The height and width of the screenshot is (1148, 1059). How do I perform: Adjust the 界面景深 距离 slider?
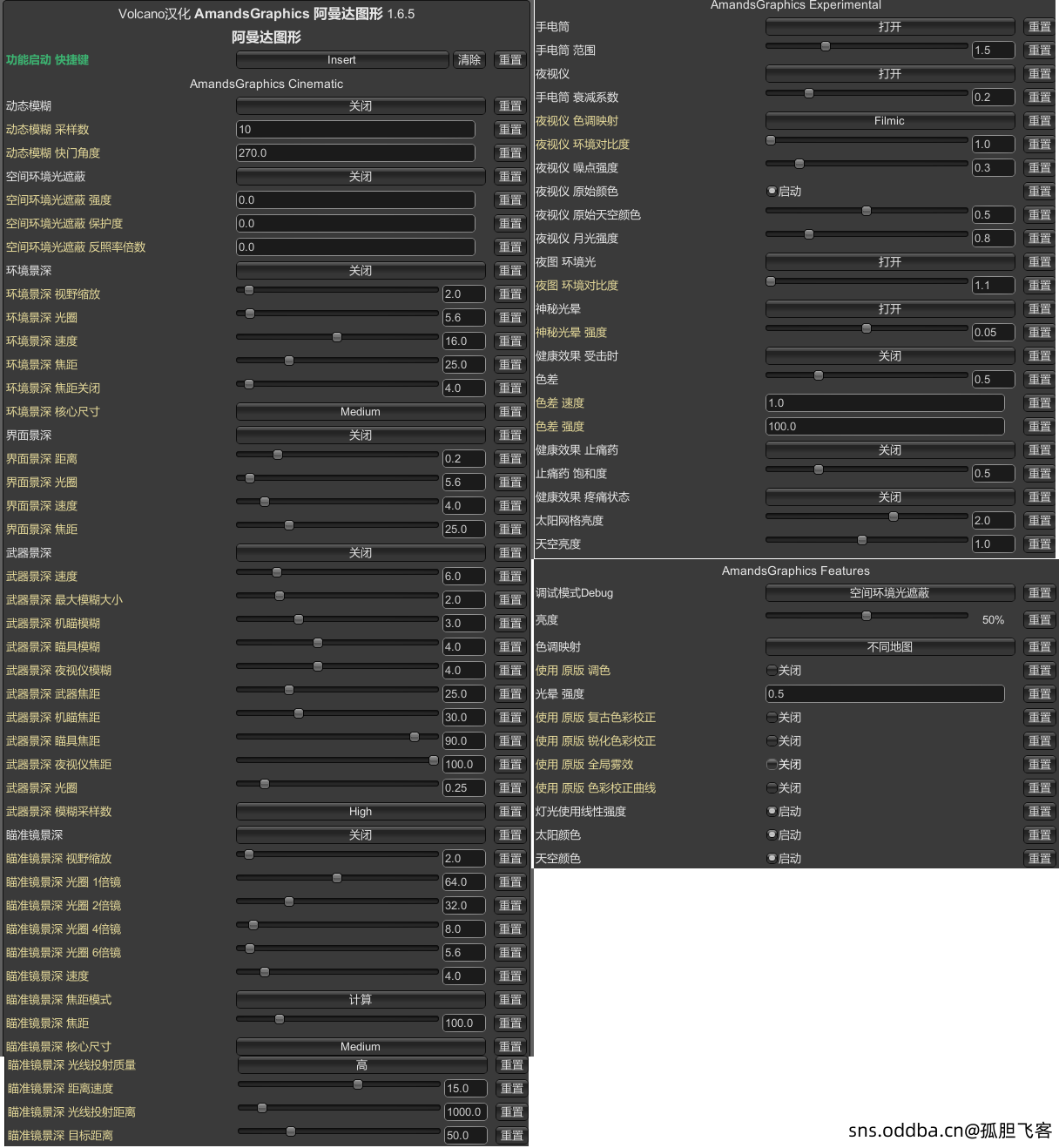pyautogui.click(x=337, y=455)
